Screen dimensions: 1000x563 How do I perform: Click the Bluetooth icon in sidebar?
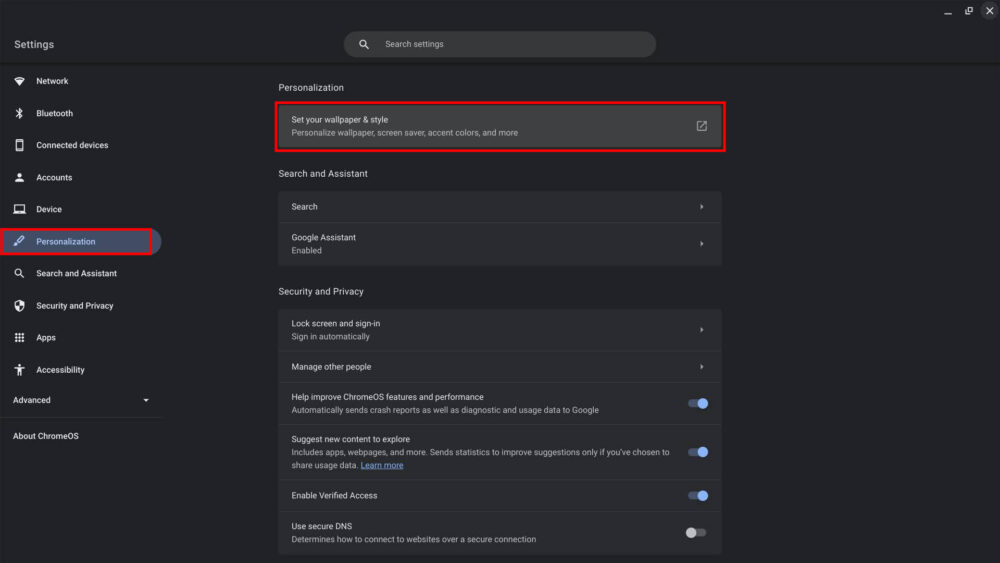point(19,113)
